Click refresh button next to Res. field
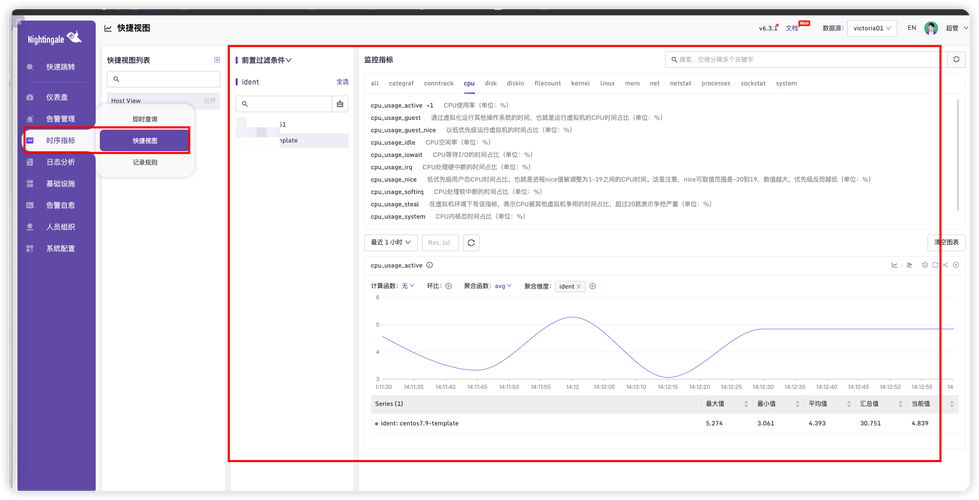Image resolution: width=979 pixels, height=500 pixels. (x=472, y=242)
